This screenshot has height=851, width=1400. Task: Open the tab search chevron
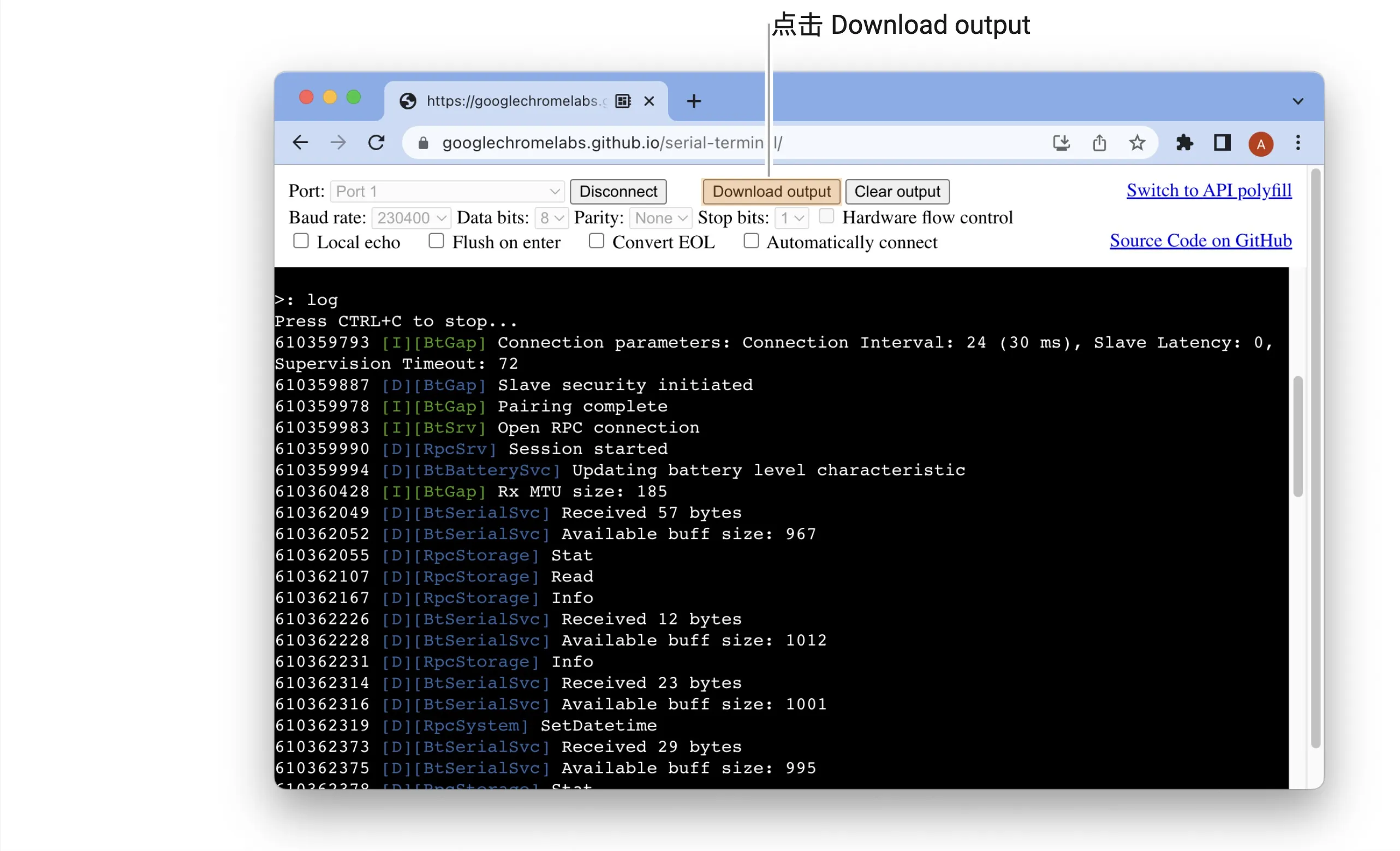(1298, 101)
